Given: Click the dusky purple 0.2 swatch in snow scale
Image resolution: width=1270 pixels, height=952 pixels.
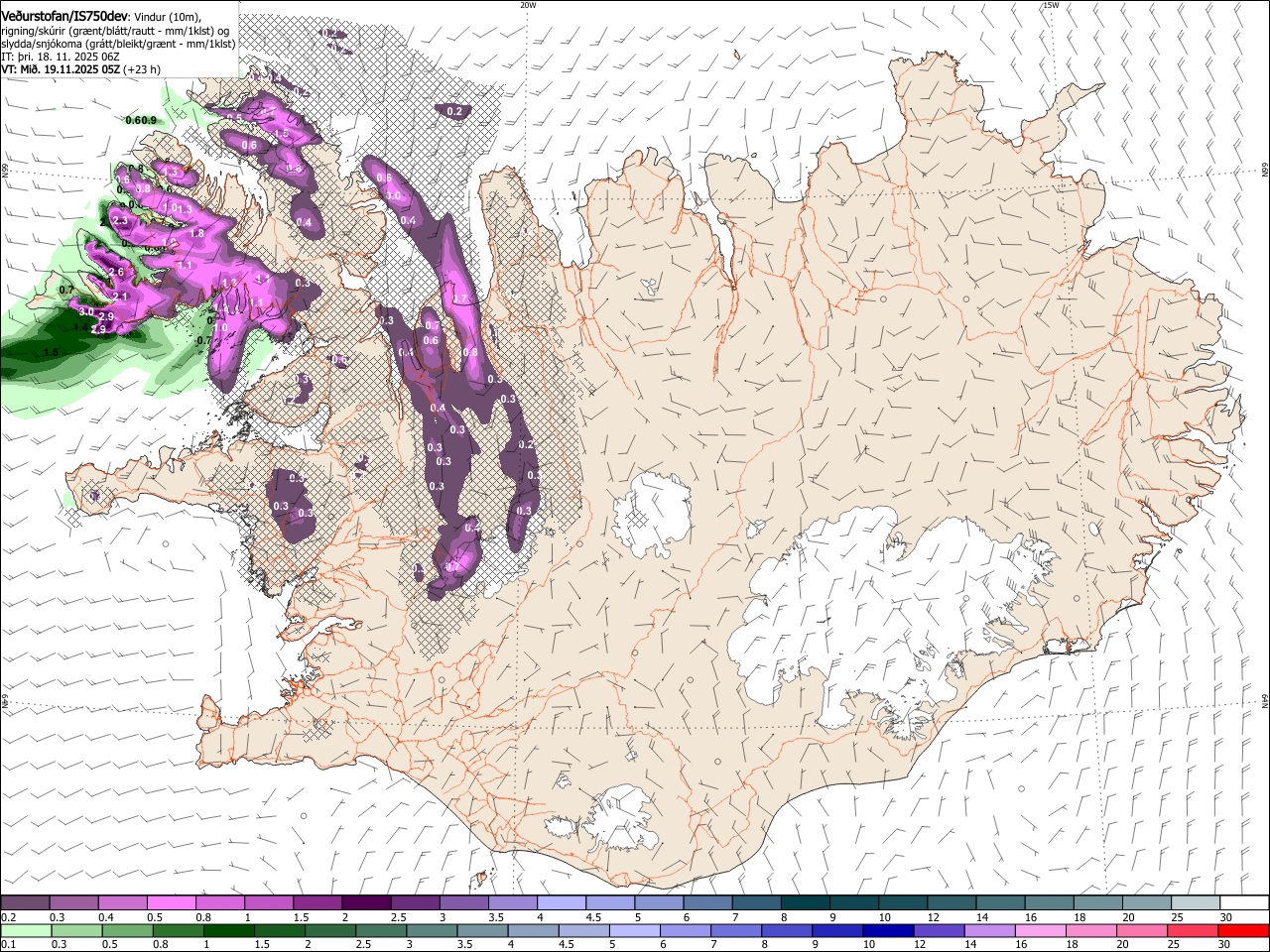Looking at the screenshot, I should [25, 902].
